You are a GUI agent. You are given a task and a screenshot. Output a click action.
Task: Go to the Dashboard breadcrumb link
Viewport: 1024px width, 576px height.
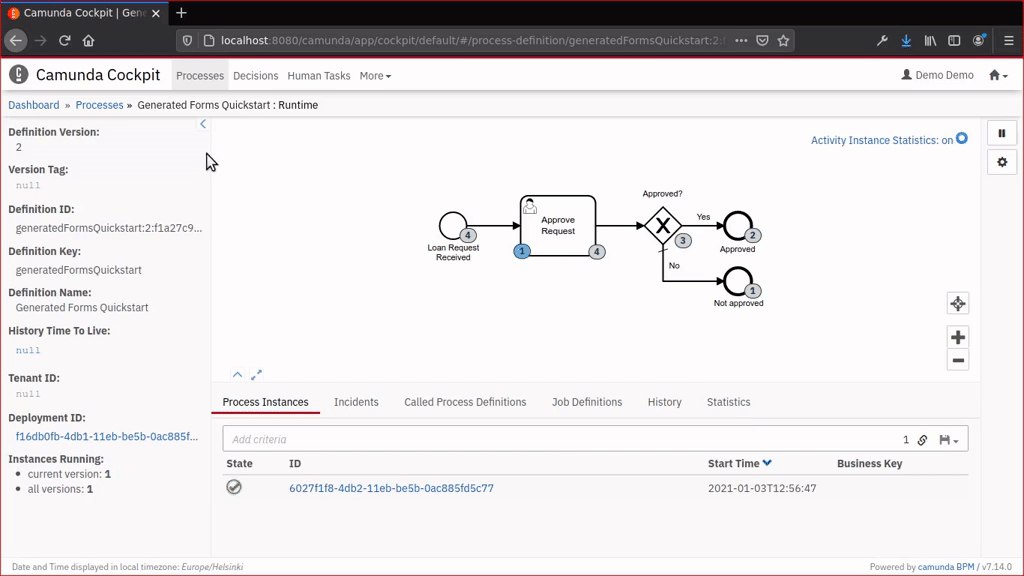33,105
